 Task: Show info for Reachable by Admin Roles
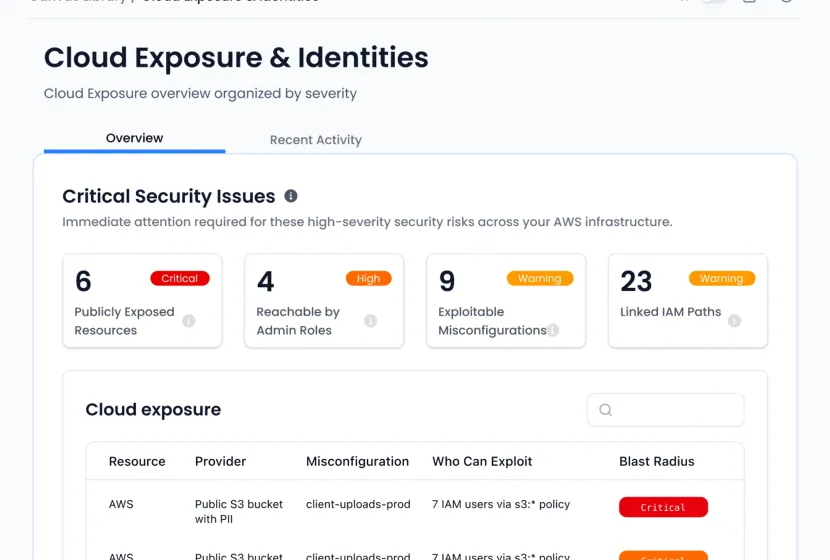(x=371, y=321)
